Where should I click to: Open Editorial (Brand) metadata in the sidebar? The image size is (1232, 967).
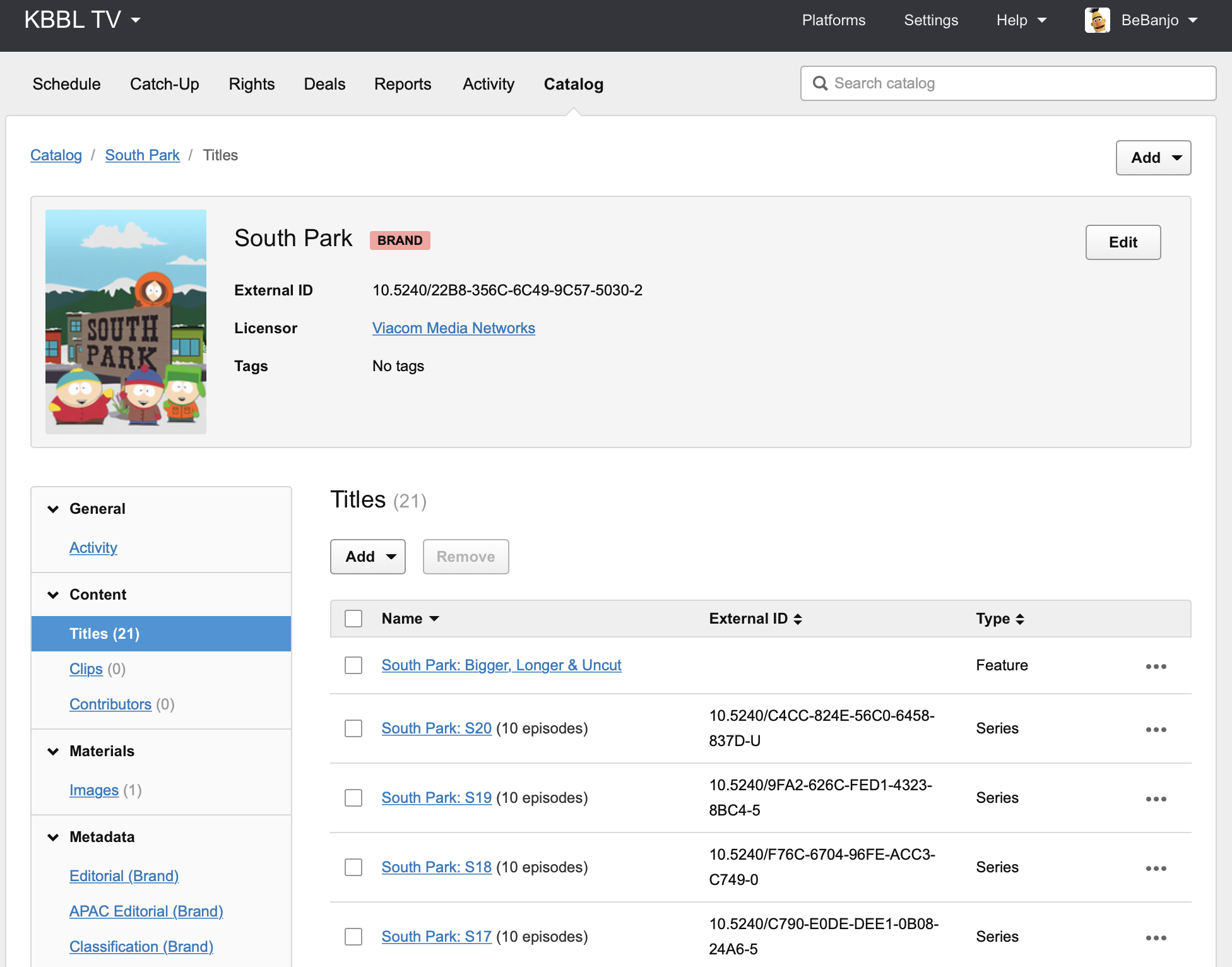(x=124, y=876)
